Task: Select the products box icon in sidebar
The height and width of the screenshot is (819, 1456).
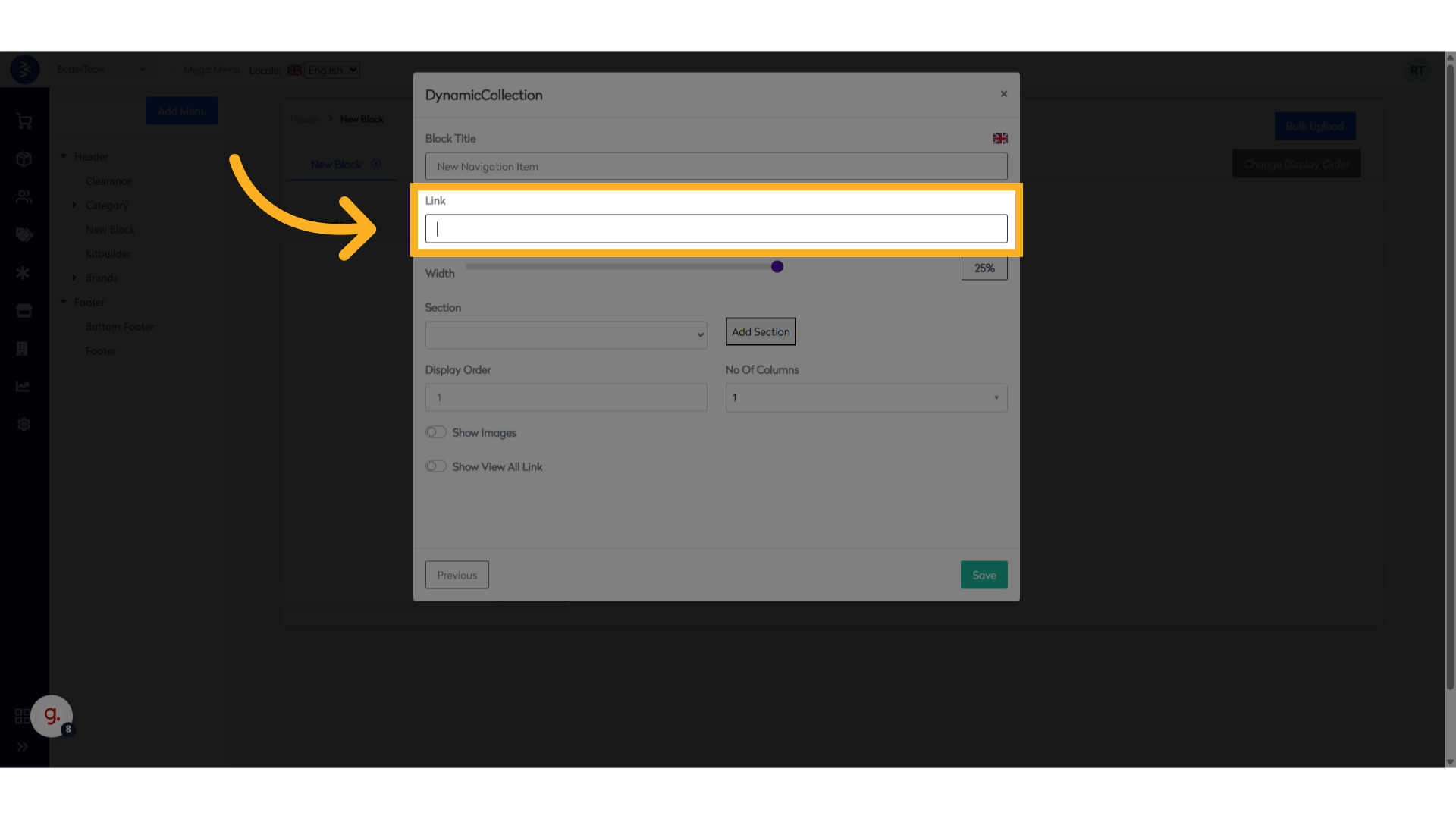Action: click(x=24, y=159)
